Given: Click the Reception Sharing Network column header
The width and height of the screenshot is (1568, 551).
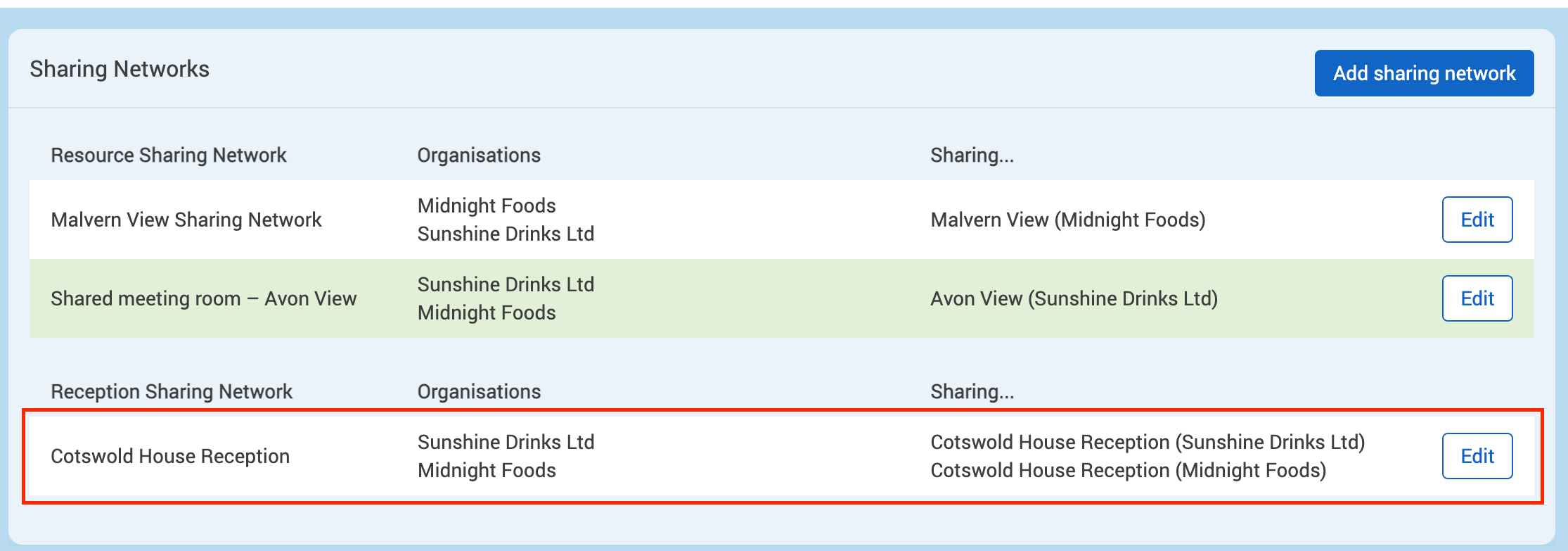Looking at the screenshot, I should click(x=172, y=391).
